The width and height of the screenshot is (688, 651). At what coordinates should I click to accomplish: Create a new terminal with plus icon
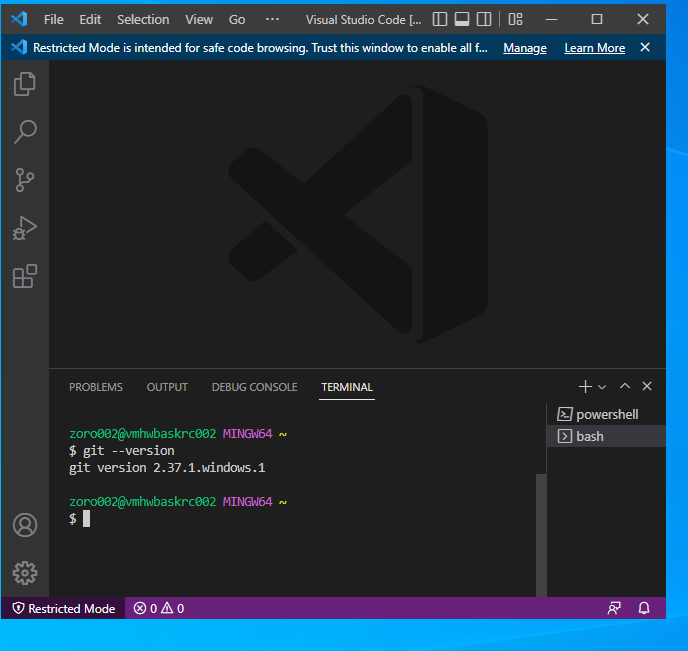[x=585, y=386]
